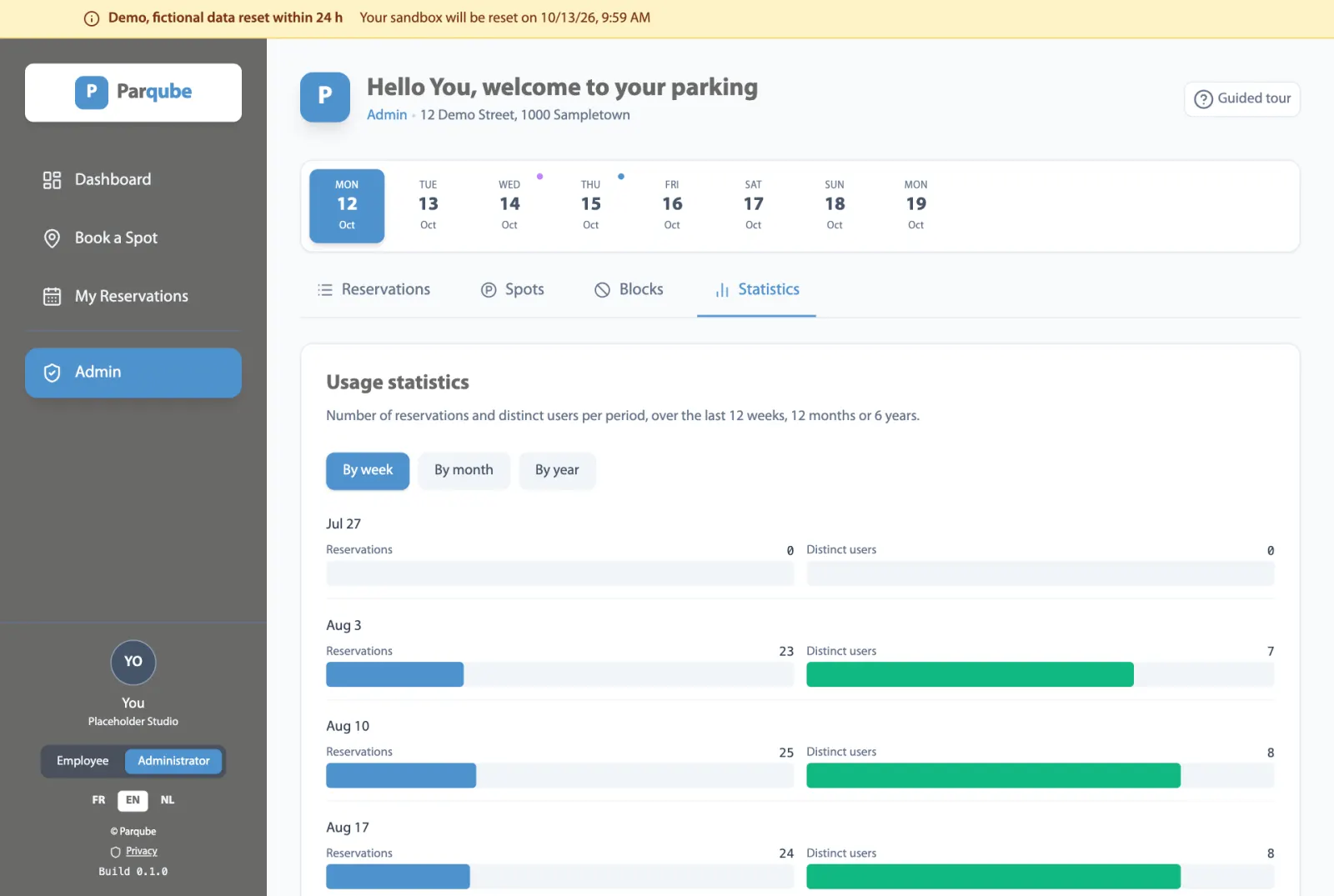Click the Aug 3 Reservations blue bar

(x=394, y=675)
